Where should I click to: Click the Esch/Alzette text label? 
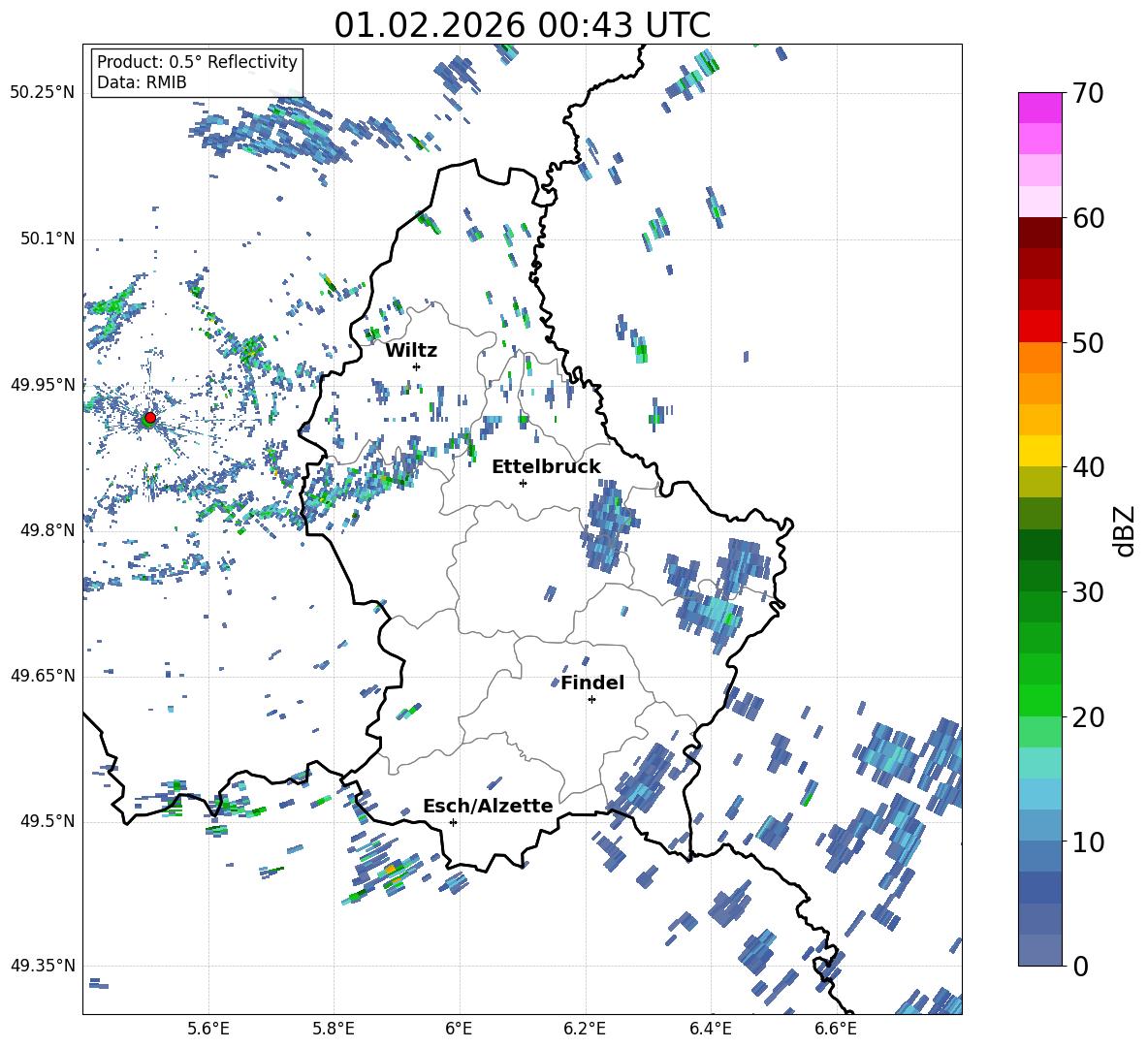(488, 806)
